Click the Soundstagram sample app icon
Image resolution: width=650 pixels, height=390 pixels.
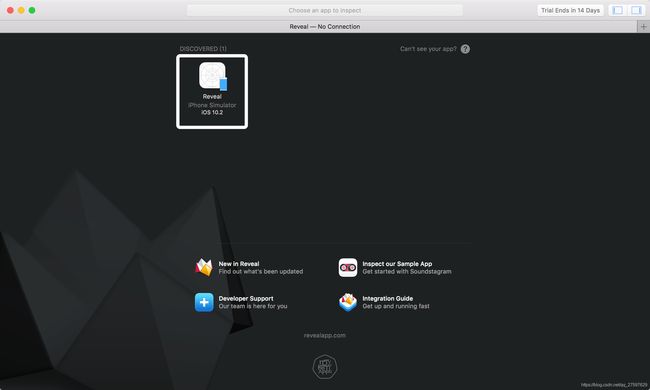[347, 267]
